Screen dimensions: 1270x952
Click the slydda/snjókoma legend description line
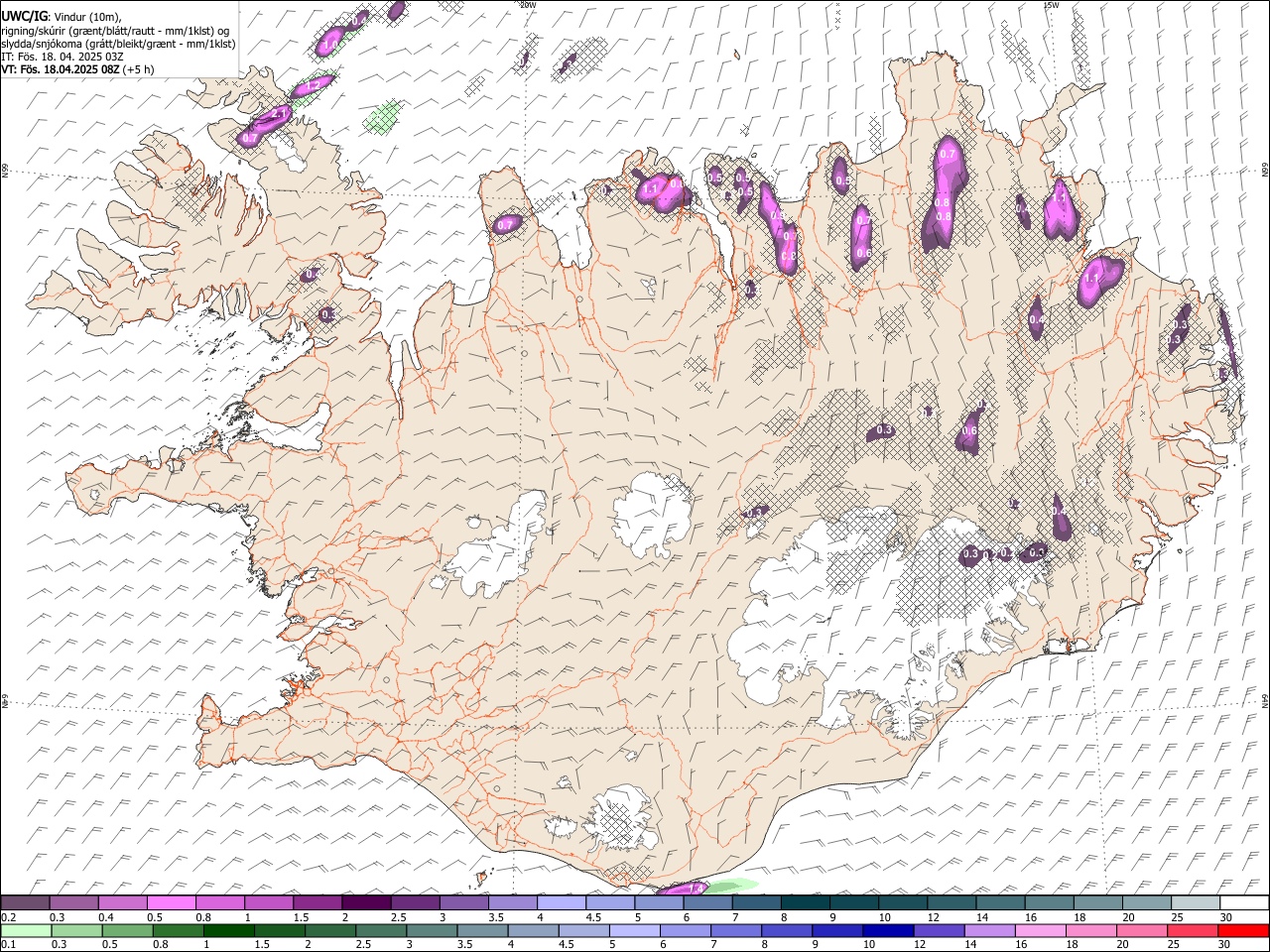click(x=118, y=44)
